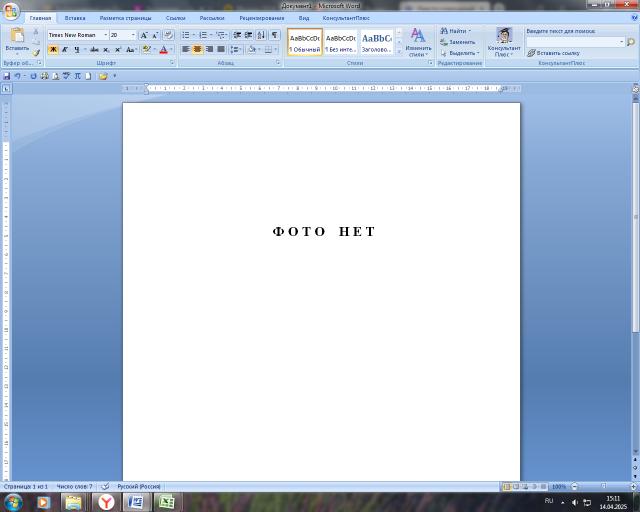The width and height of the screenshot is (640, 512).
Task: Click the ConsultantPlus search magnifier icon
Action: click(x=631, y=42)
